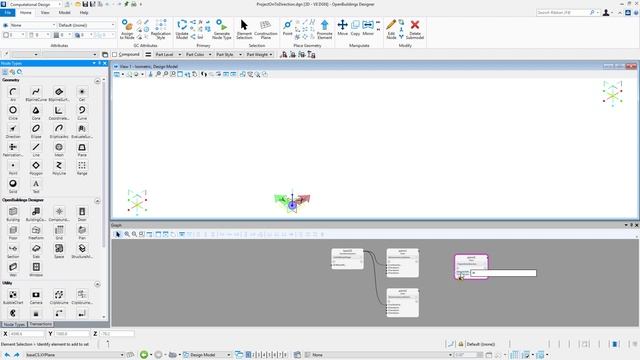
Task: Collapse the Geometry section
Action: (97, 81)
